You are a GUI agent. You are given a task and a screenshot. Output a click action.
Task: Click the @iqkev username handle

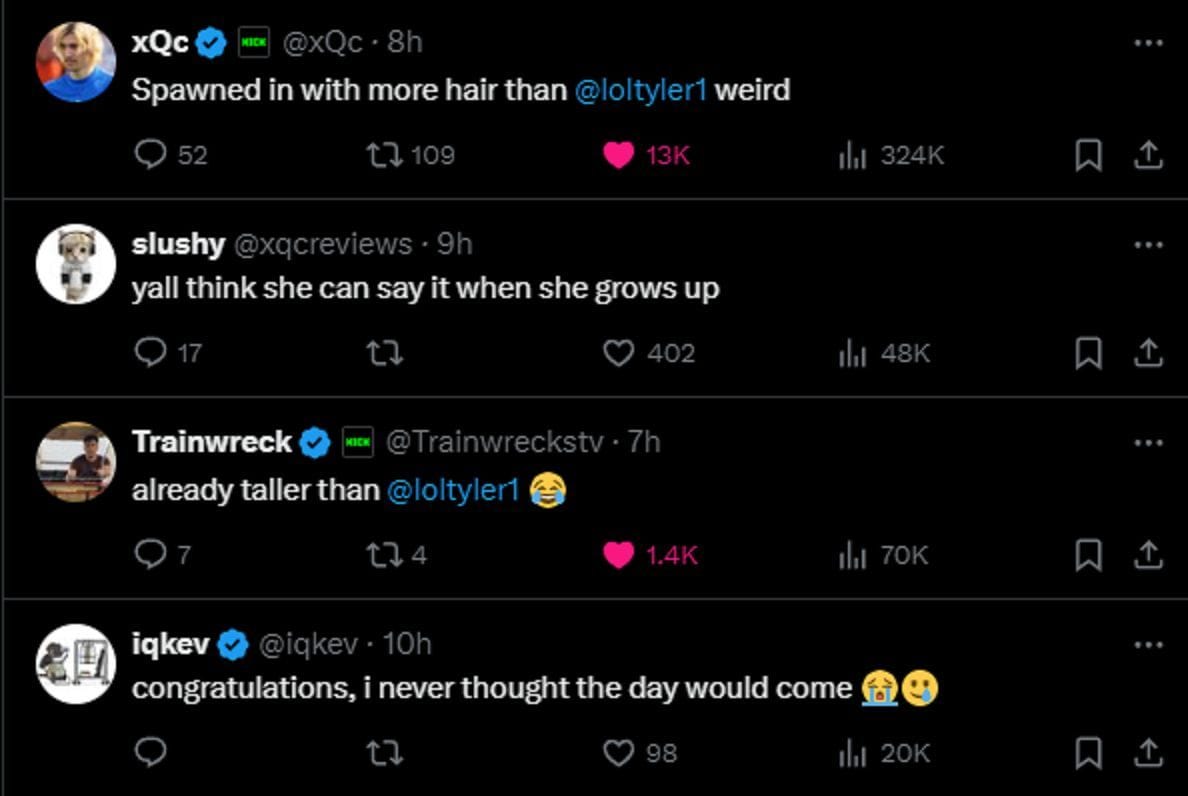tap(305, 644)
